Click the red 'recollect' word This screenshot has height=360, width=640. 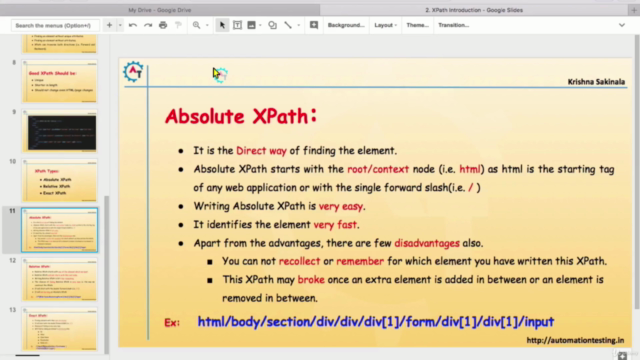pos(299,261)
